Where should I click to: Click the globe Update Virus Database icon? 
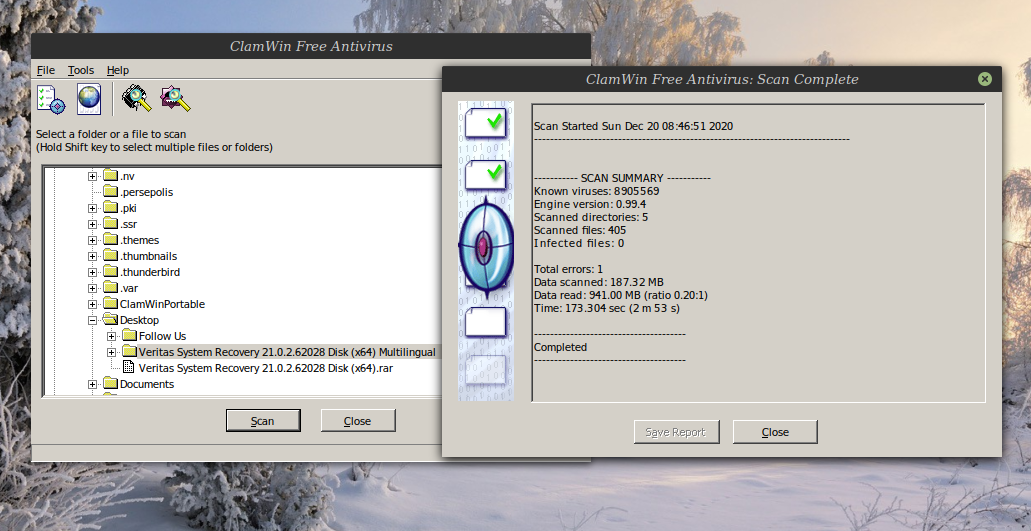click(x=89, y=99)
